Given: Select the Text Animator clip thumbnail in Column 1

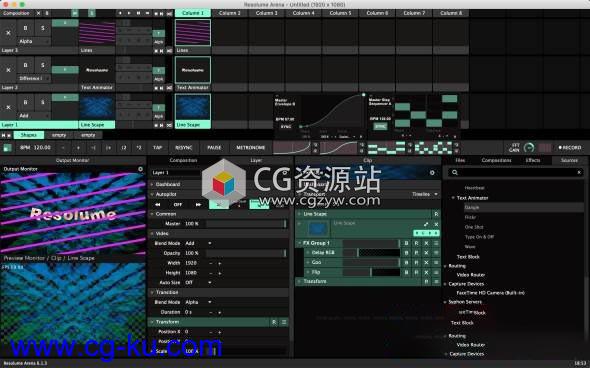Looking at the screenshot, I should click(193, 70).
